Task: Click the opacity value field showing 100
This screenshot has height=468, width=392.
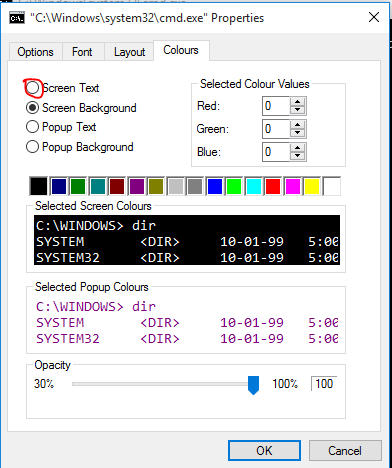Action: click(x=324, y=384)
